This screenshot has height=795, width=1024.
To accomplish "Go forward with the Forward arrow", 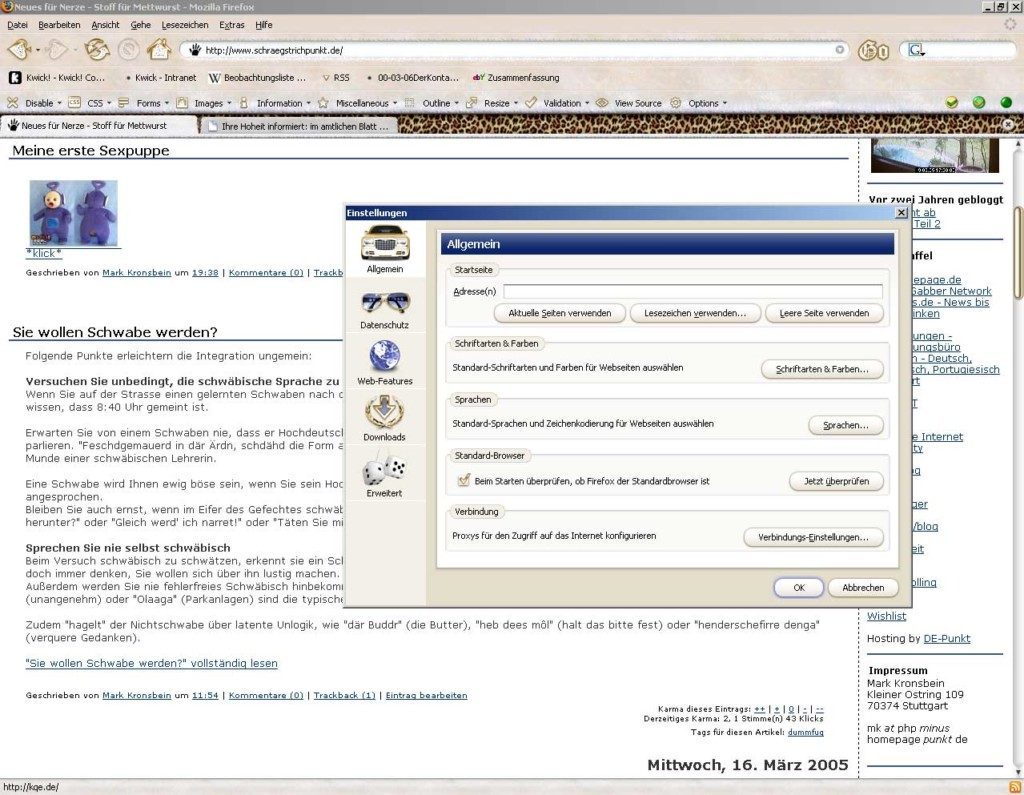I will [x=57, y=49].
